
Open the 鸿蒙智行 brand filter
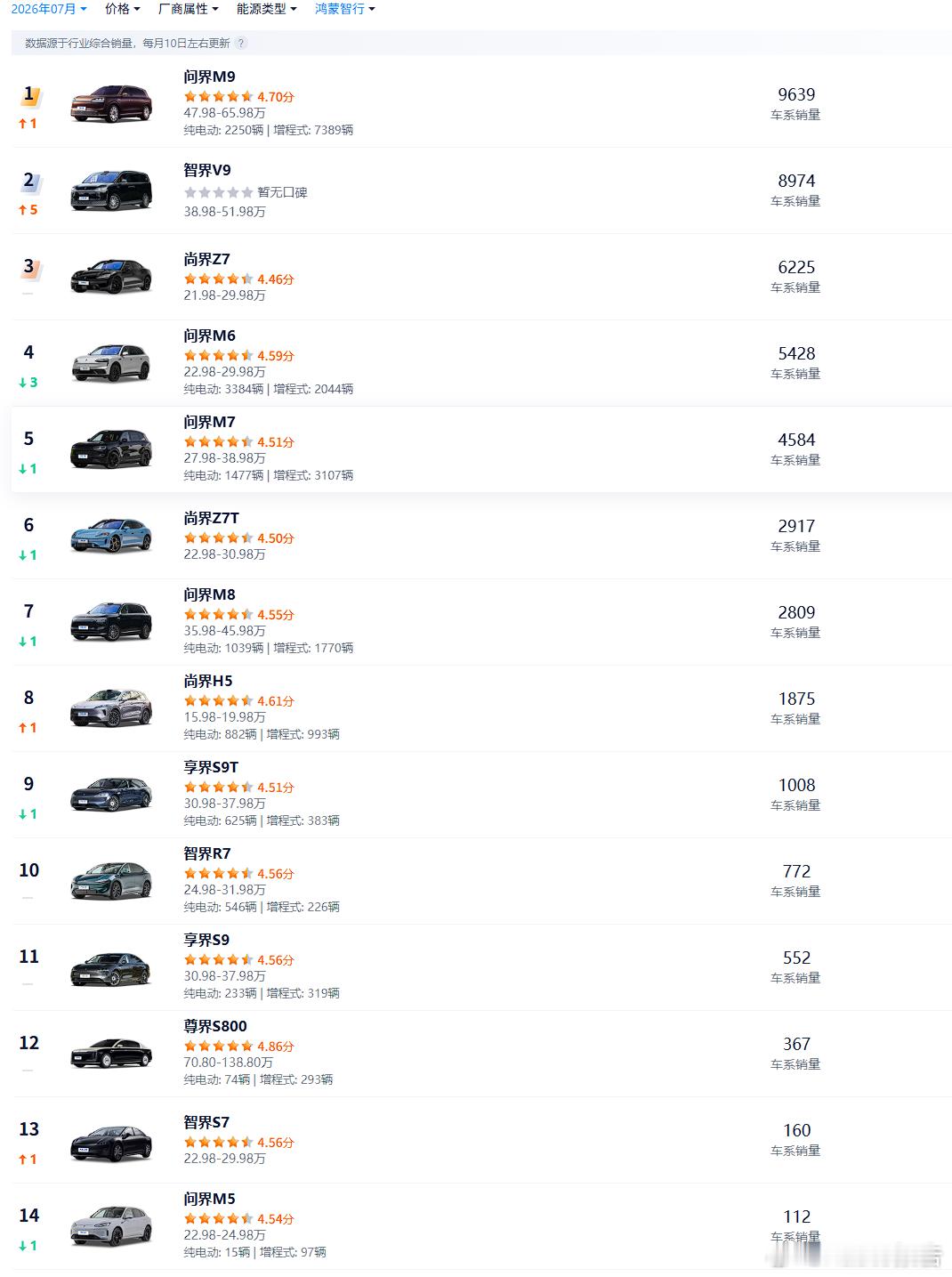pyautogui.click(x=345, y=9)
